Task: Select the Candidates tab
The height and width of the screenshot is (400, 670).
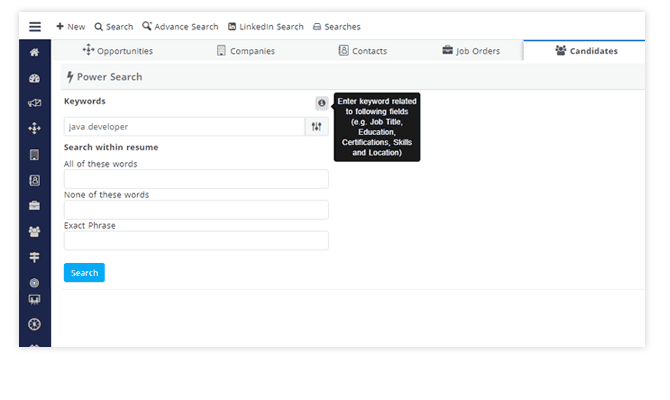Action: (586, 51)
